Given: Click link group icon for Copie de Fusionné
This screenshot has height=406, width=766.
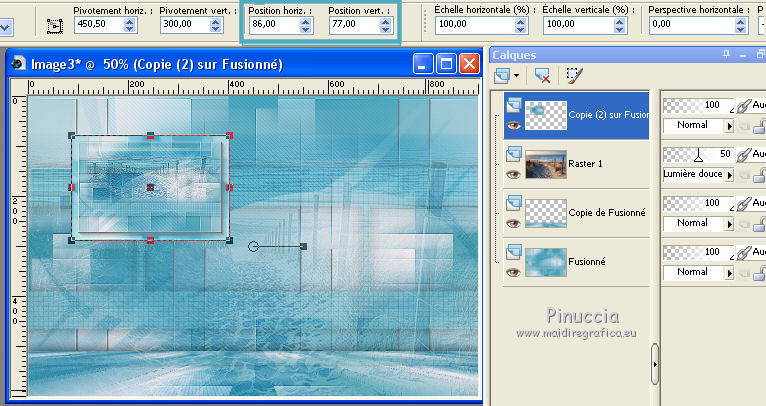Looking at the screenshot, I should tap(744, 203).
